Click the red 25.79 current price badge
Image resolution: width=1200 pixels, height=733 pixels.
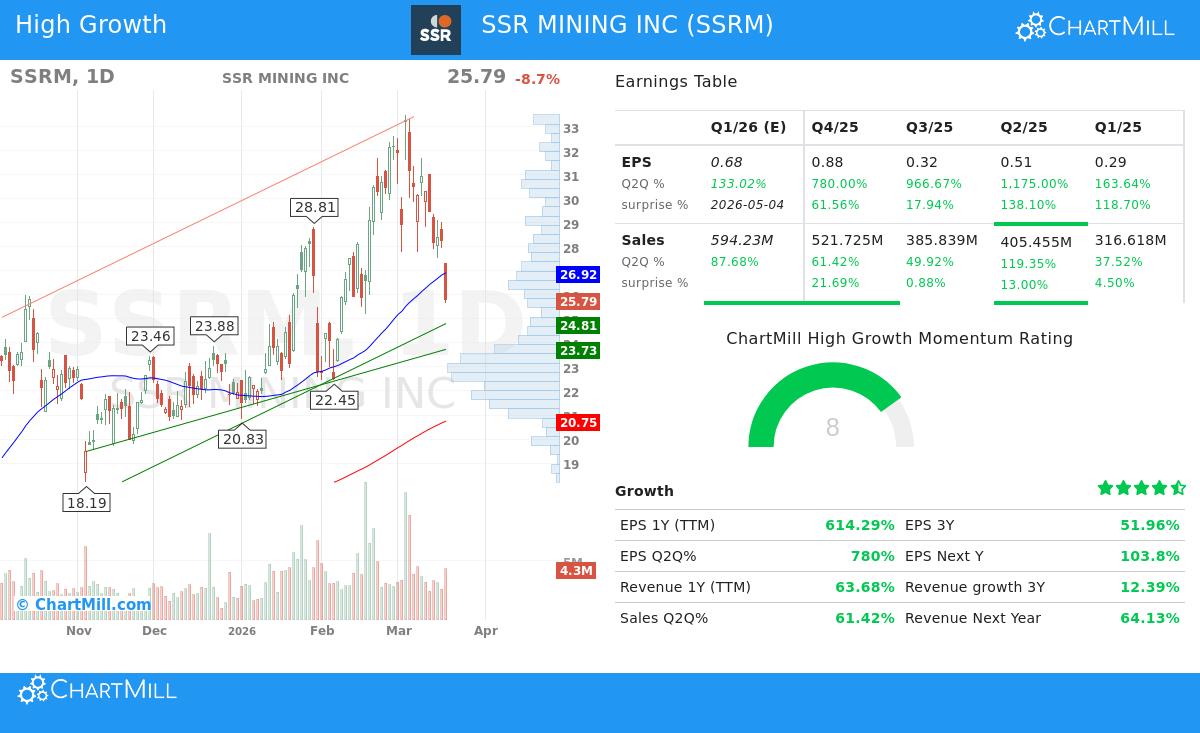tap(578, 301)
